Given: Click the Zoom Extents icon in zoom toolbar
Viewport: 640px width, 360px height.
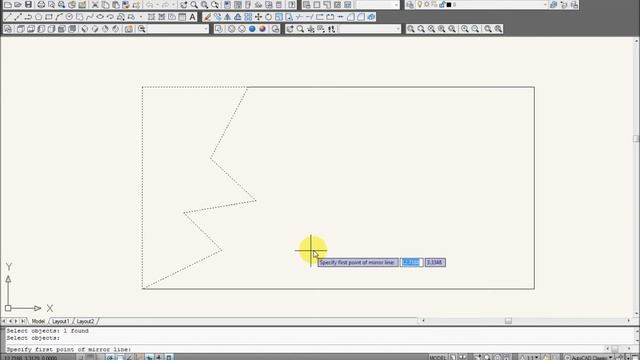Looking at the screenshot, I should pos(498,29).
